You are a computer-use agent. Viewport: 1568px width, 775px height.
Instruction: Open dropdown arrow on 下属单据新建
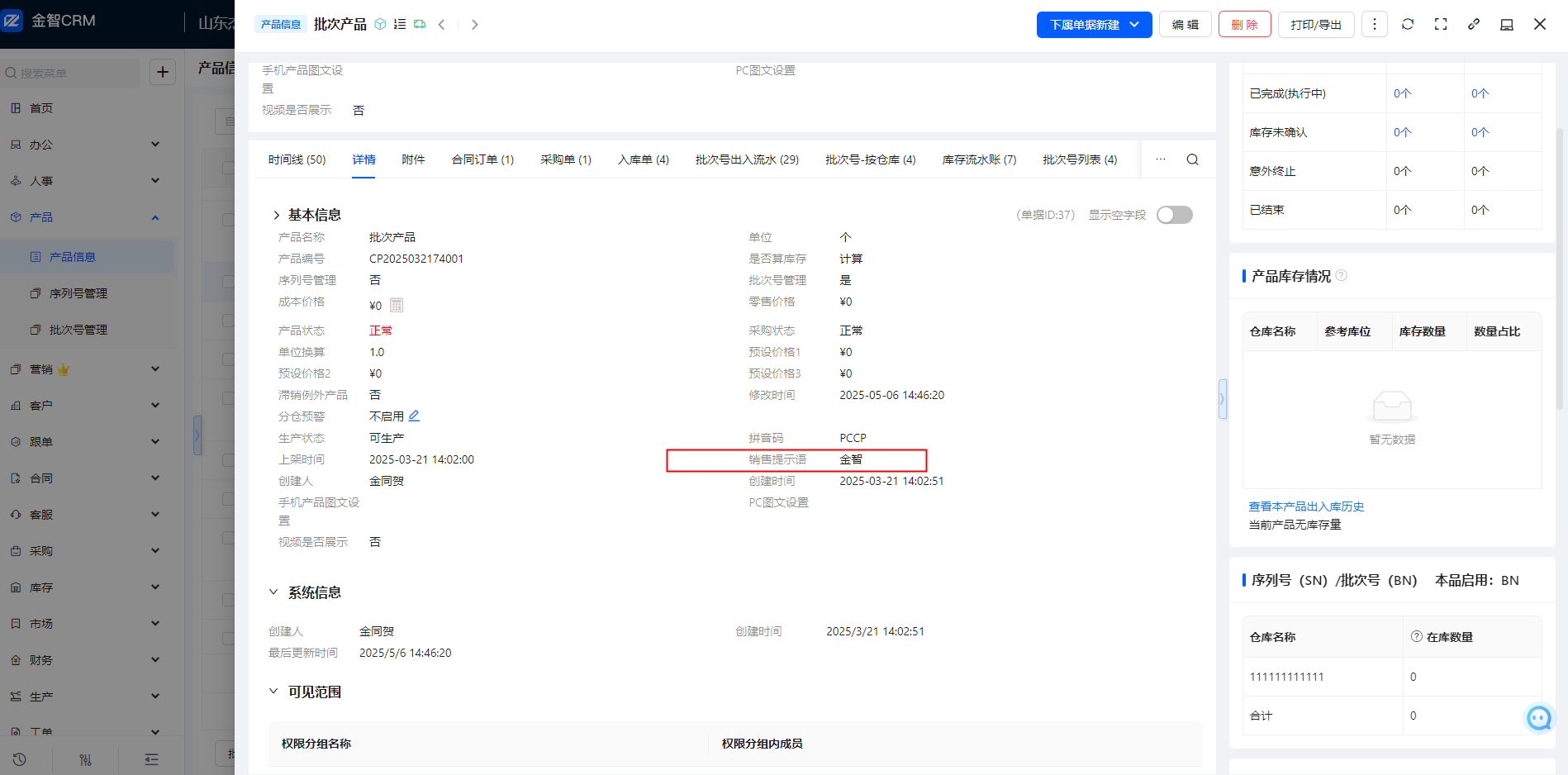tap(1135, 25)
